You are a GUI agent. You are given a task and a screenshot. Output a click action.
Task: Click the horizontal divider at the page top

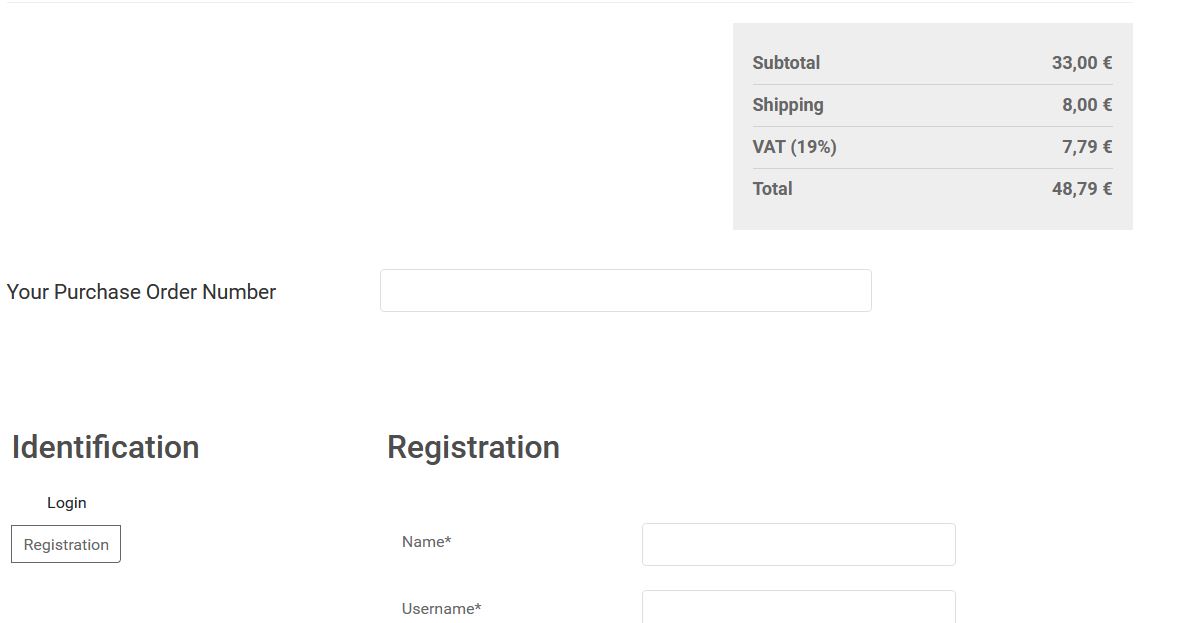[x=570, y=3]
